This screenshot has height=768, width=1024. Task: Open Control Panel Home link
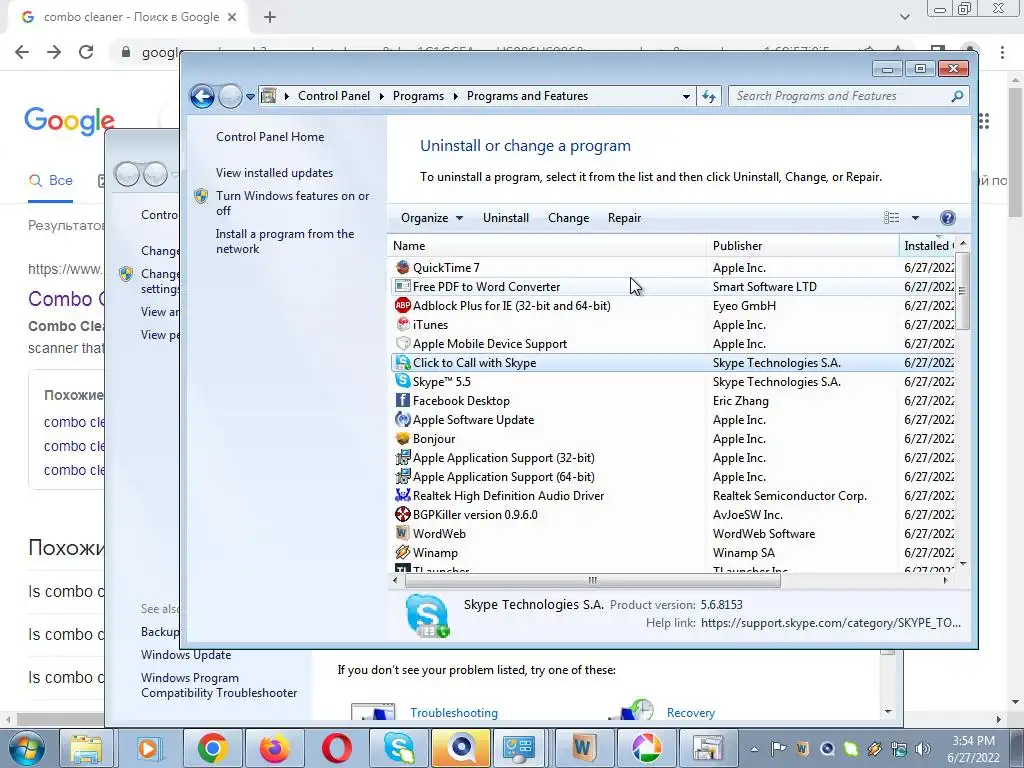pos(270,137)
